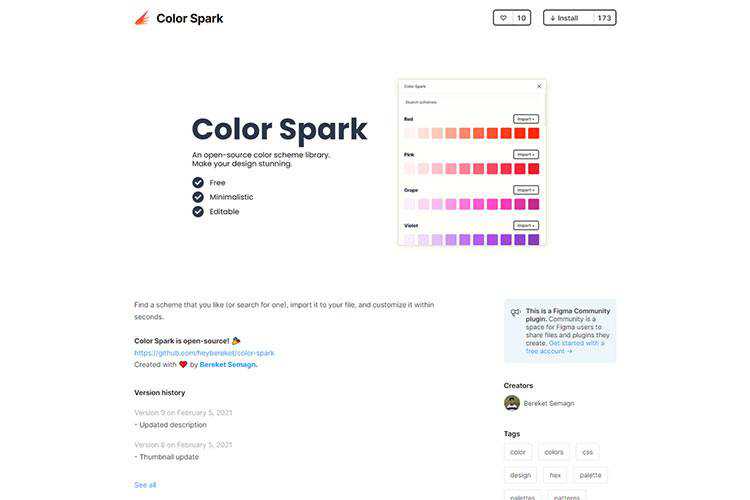
Task: Open the GitHub color-spark repository link
Action: coord(204,353)
